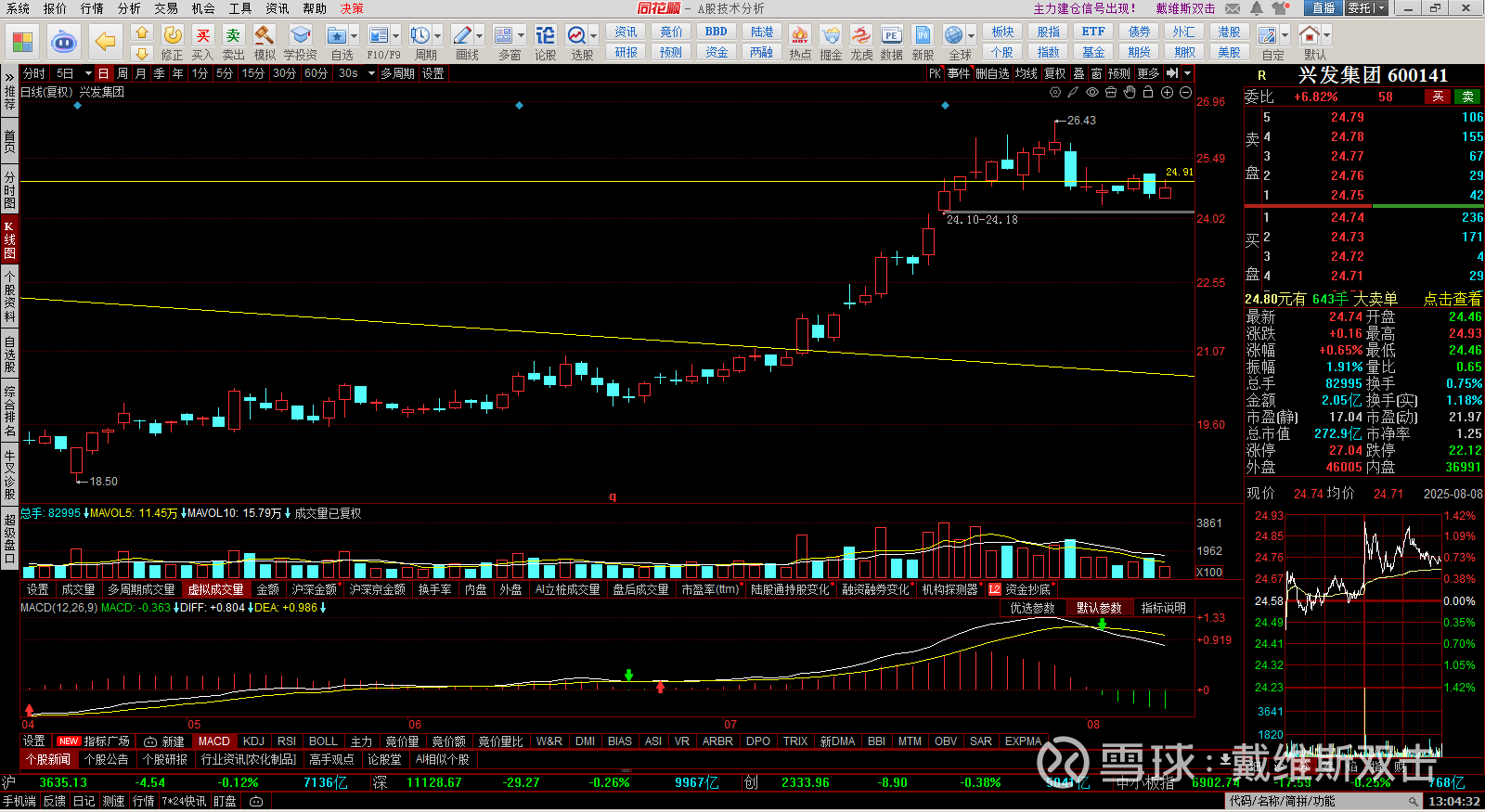
Task: Click the yellow back arrow icon
Action: 106,42
